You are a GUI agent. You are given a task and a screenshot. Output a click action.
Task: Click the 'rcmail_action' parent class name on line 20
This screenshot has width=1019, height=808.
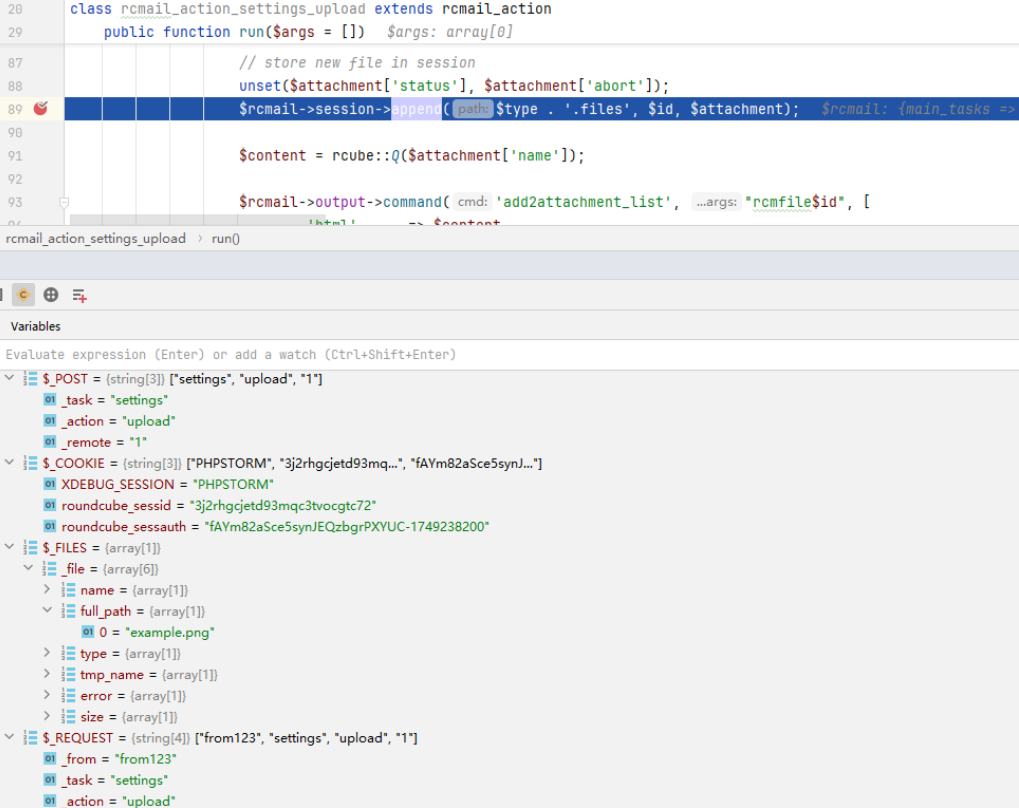(x=497, y=9)
